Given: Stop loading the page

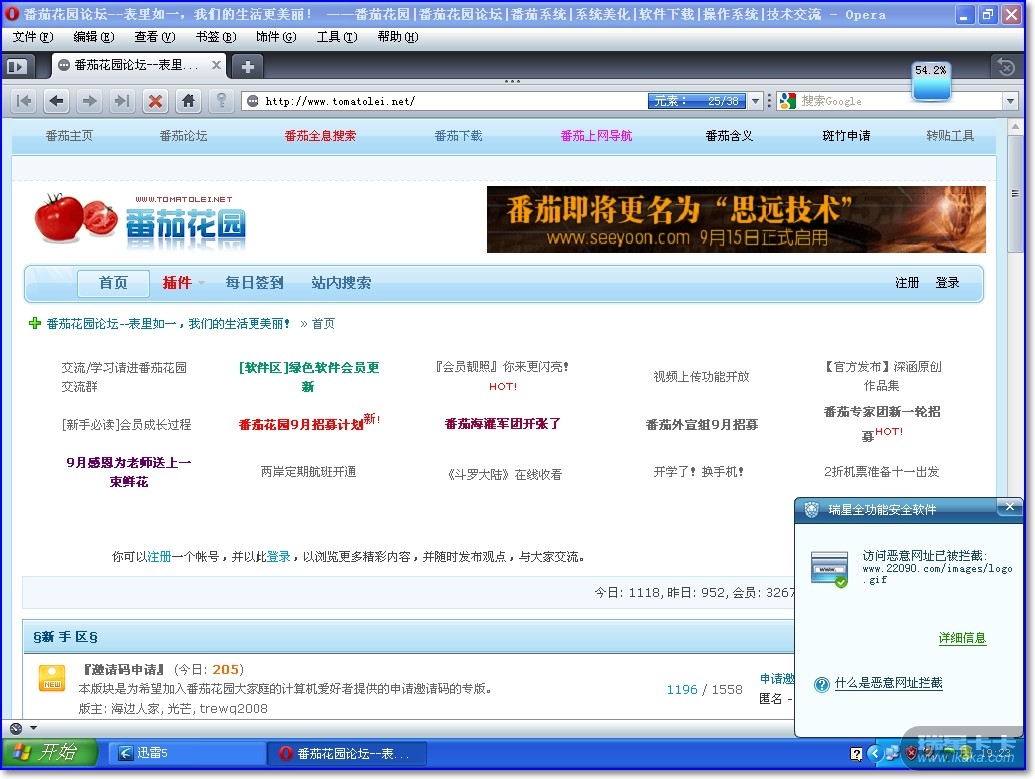Looking at the screenshot, I should (x=155, y=101).
